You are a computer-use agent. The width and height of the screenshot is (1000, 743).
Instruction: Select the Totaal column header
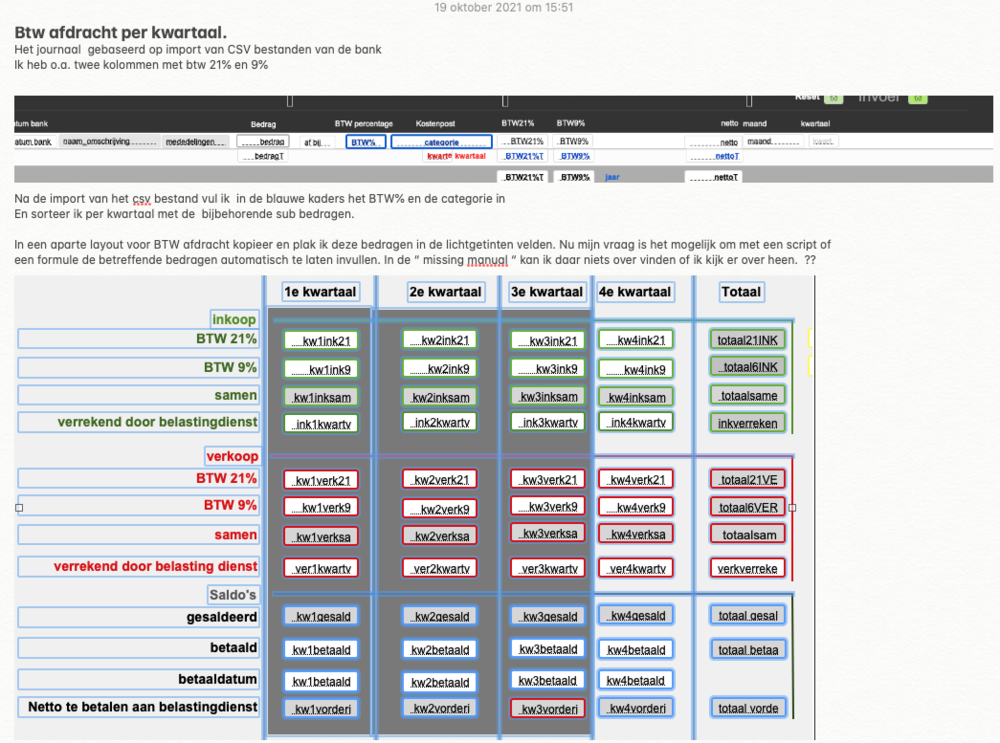pyautogui.click(x=741, y=292)
